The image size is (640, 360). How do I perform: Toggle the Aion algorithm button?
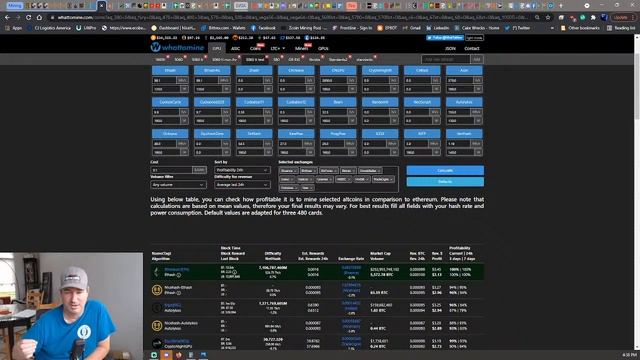click(x=464, y=70)
